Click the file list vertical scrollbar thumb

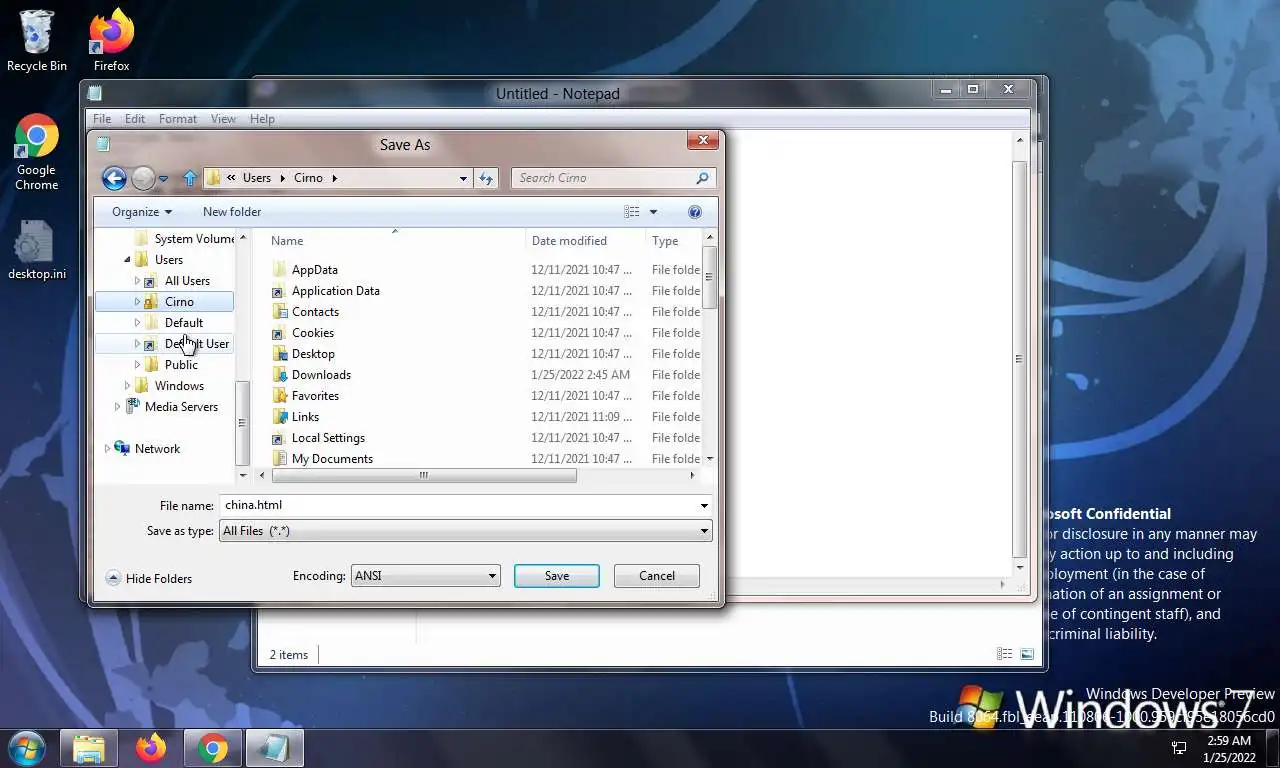click(x=710, y=277)
